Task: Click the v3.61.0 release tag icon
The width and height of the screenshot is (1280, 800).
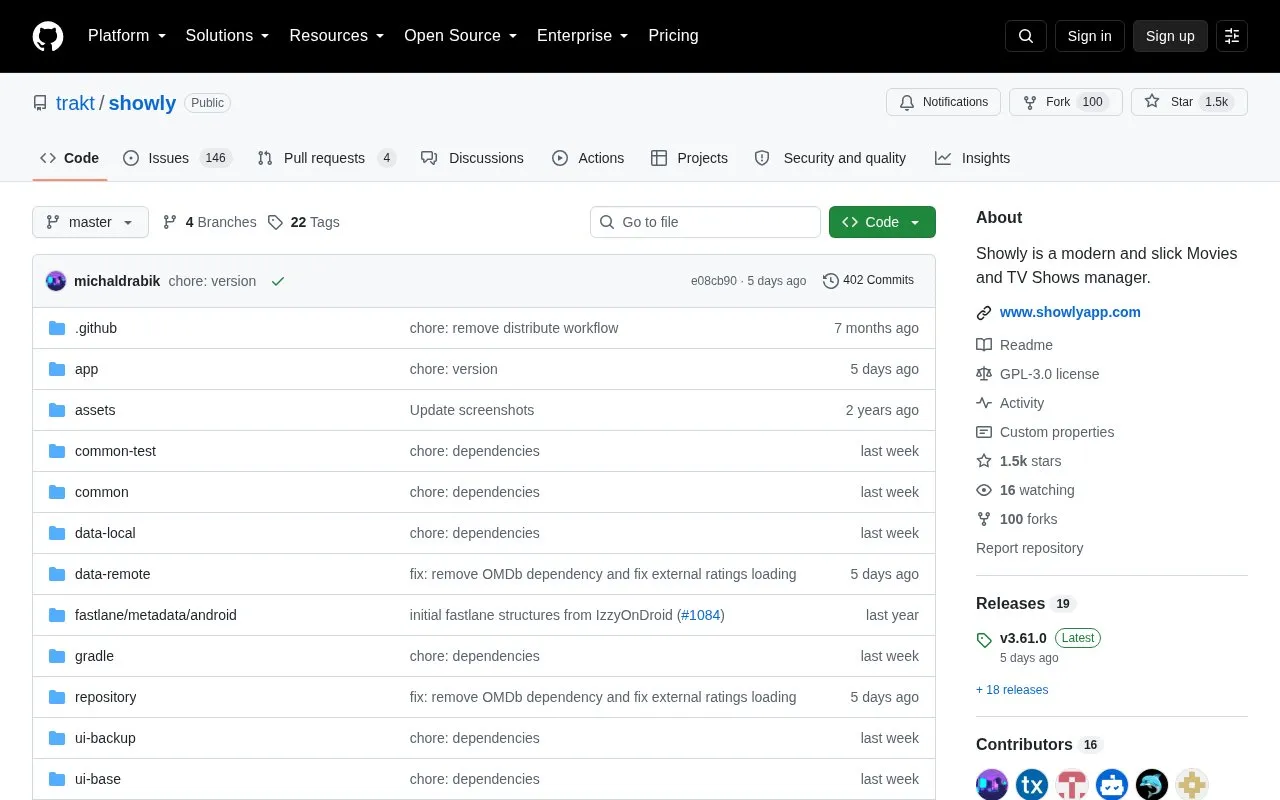Action: tap(984, 639)
